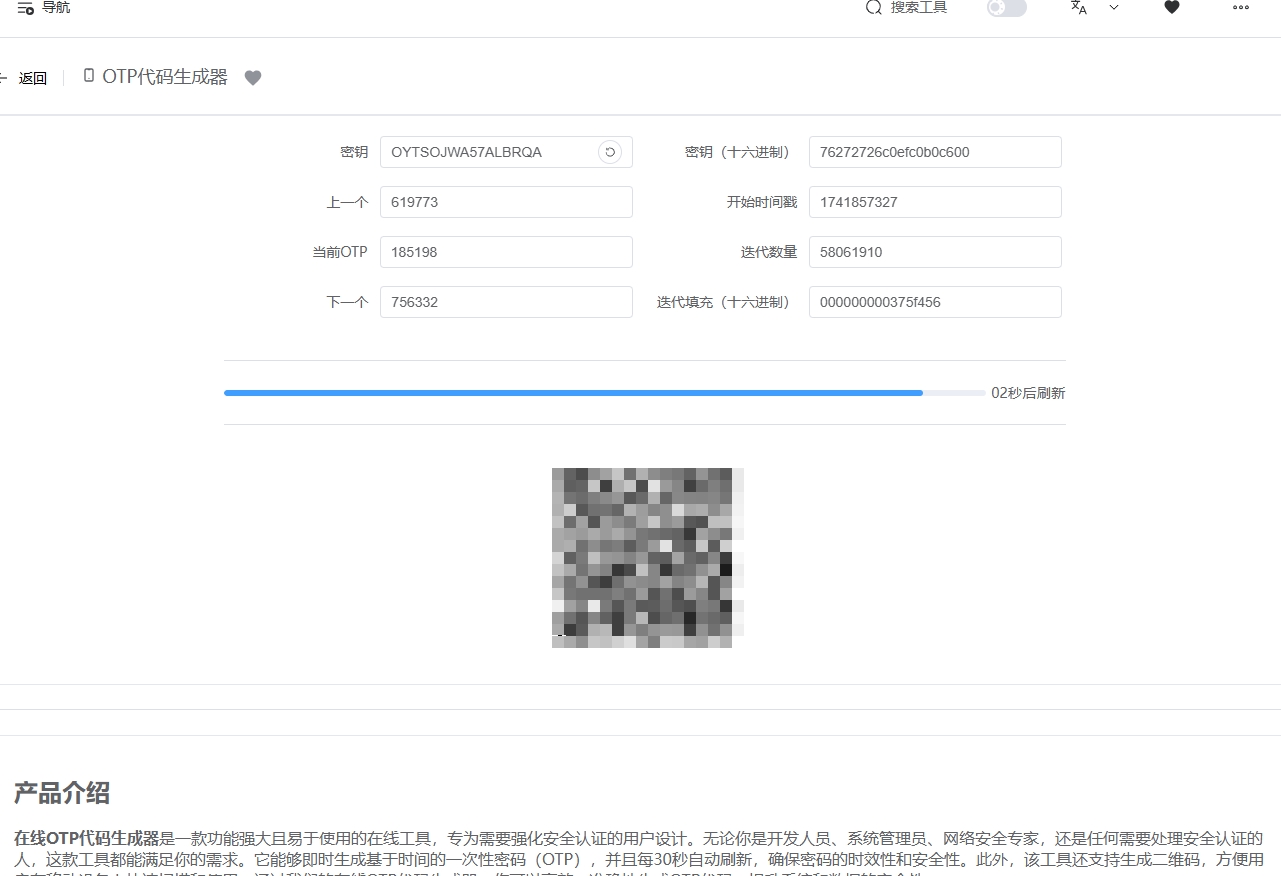Expand the language dropdown chevron
This screenshot has width=1281, height=876.
point(1114,8)
